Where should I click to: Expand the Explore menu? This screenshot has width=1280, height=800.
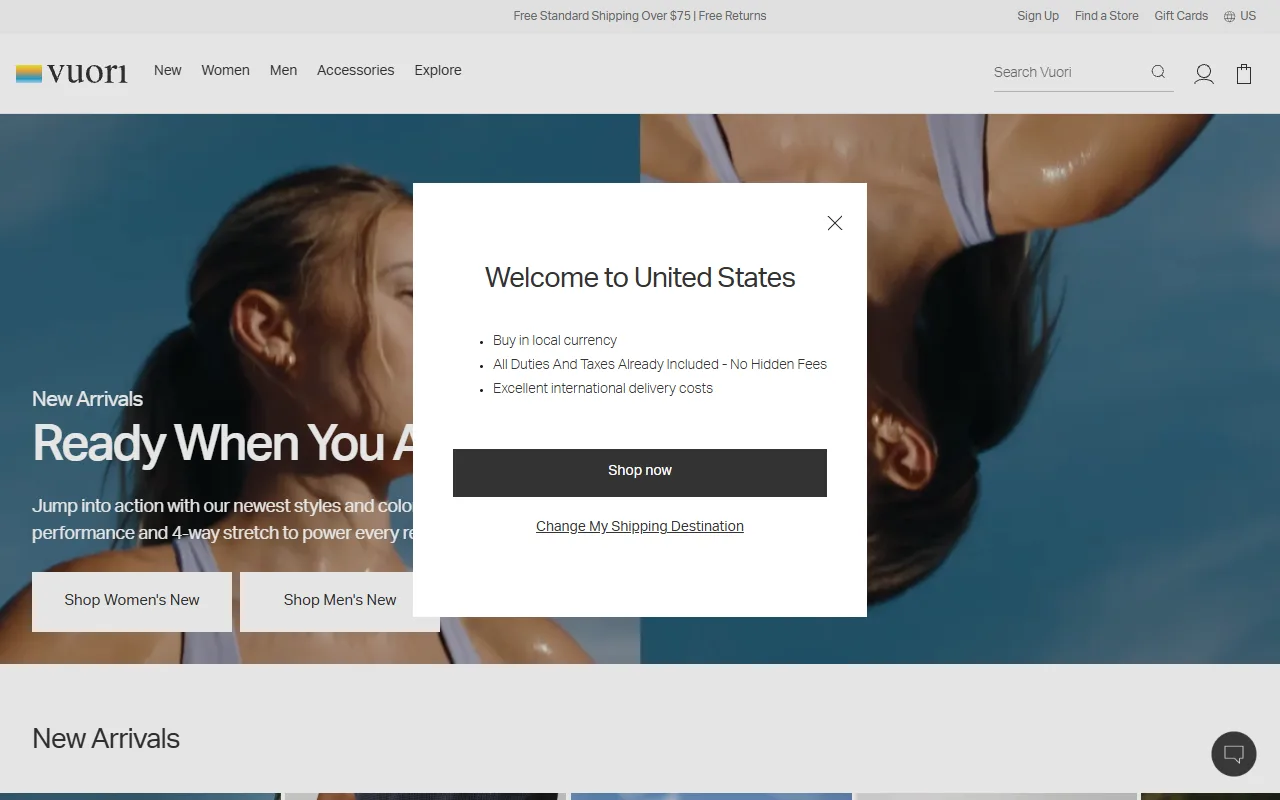click(438, 70)
